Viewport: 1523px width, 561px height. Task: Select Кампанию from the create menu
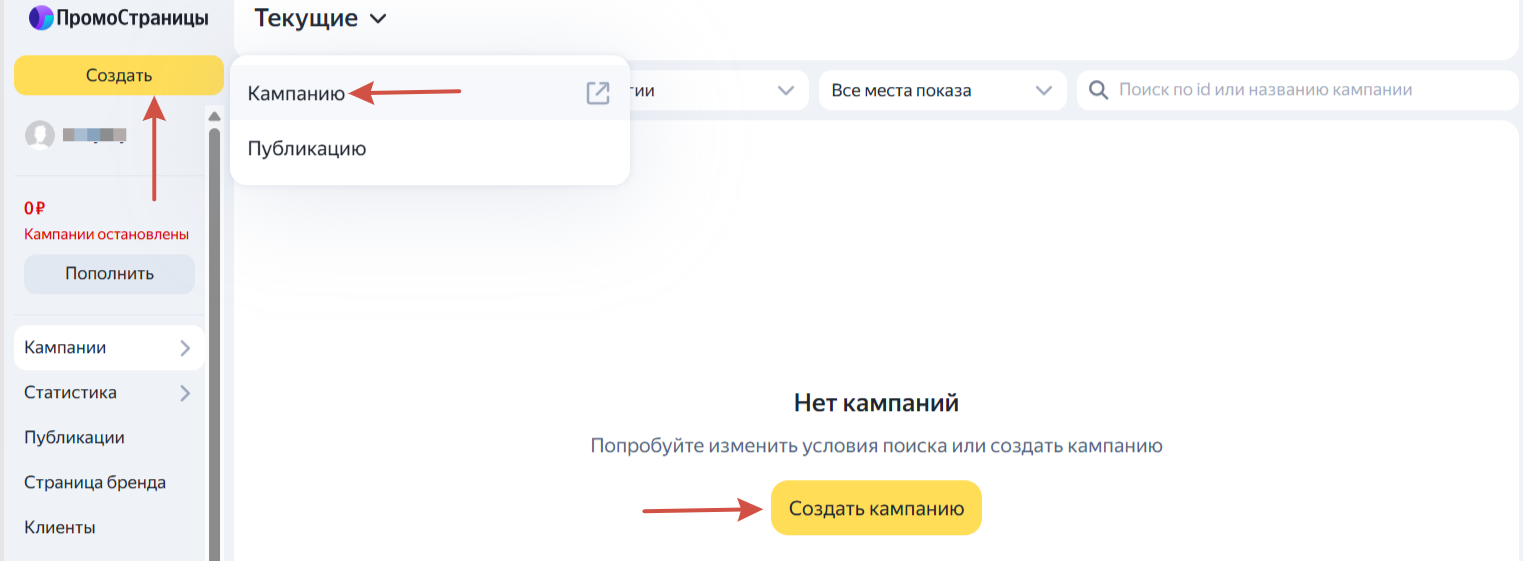point(296,94)
